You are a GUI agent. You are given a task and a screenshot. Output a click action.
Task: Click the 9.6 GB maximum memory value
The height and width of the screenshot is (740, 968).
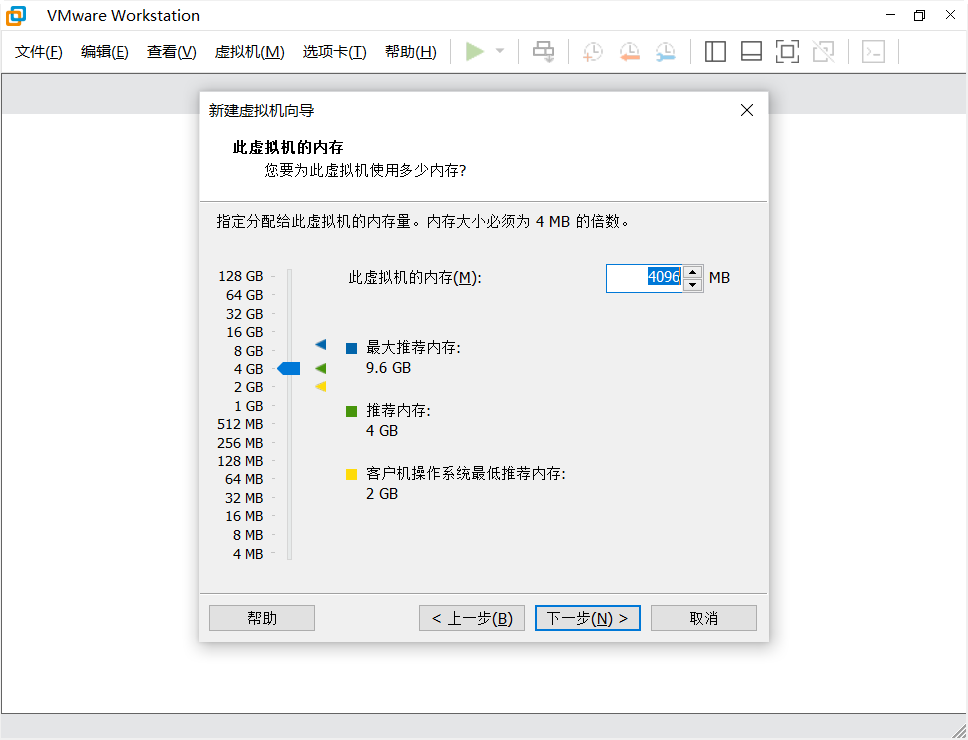click(388, 368)
